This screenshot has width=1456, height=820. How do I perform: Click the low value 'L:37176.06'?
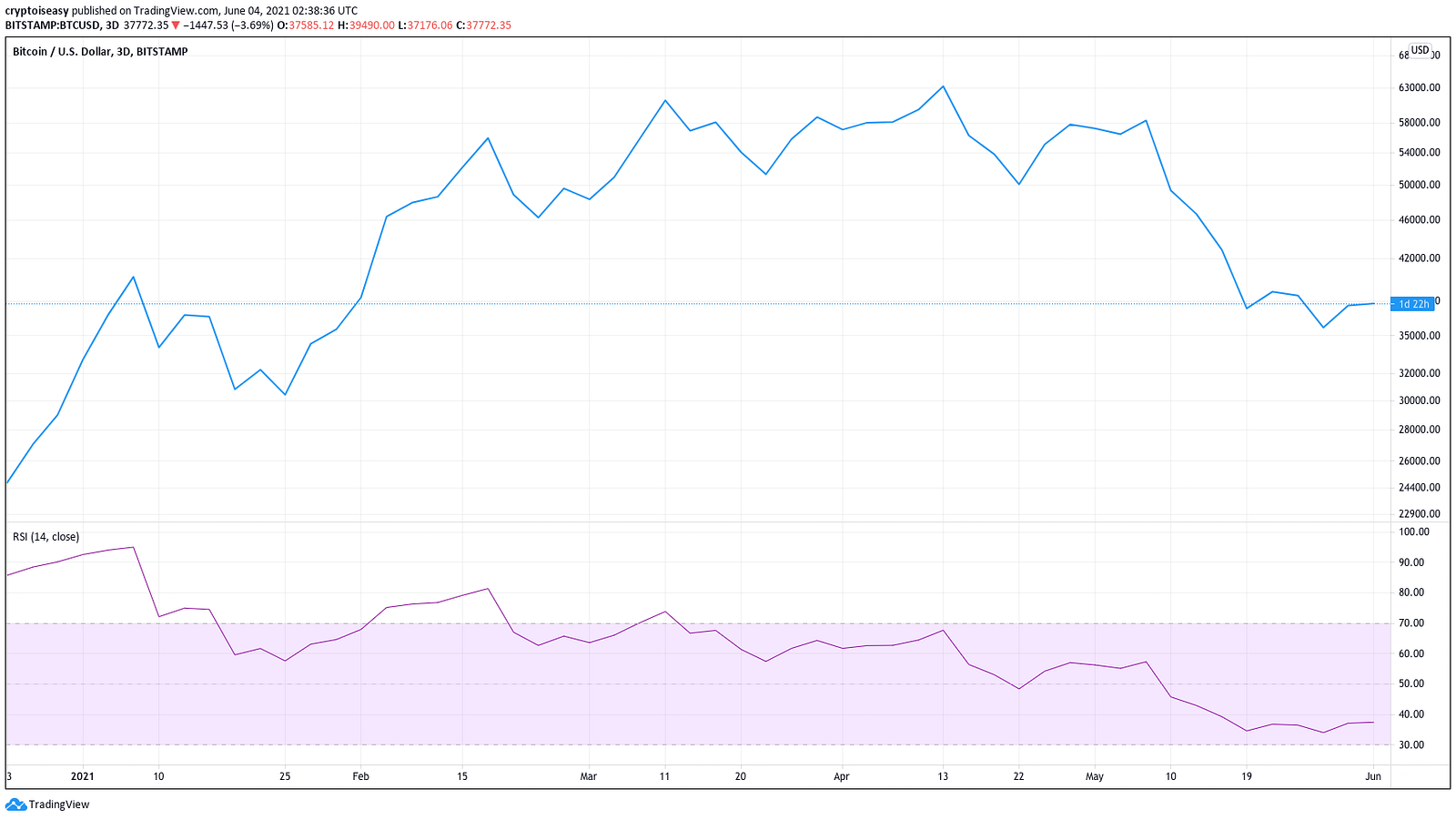(x=426, y=25)
